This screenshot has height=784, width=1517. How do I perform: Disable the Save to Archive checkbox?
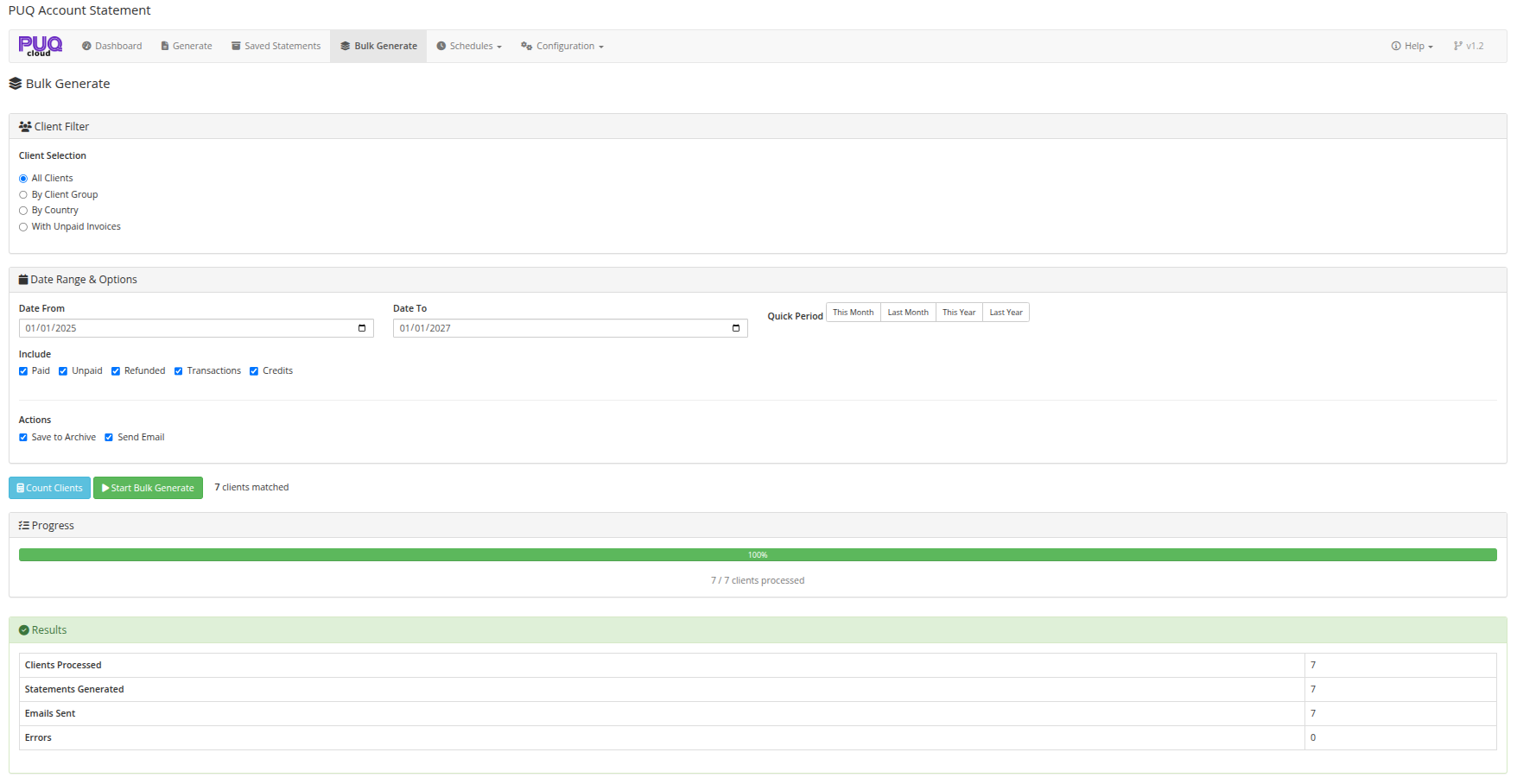tap(23, 438)
